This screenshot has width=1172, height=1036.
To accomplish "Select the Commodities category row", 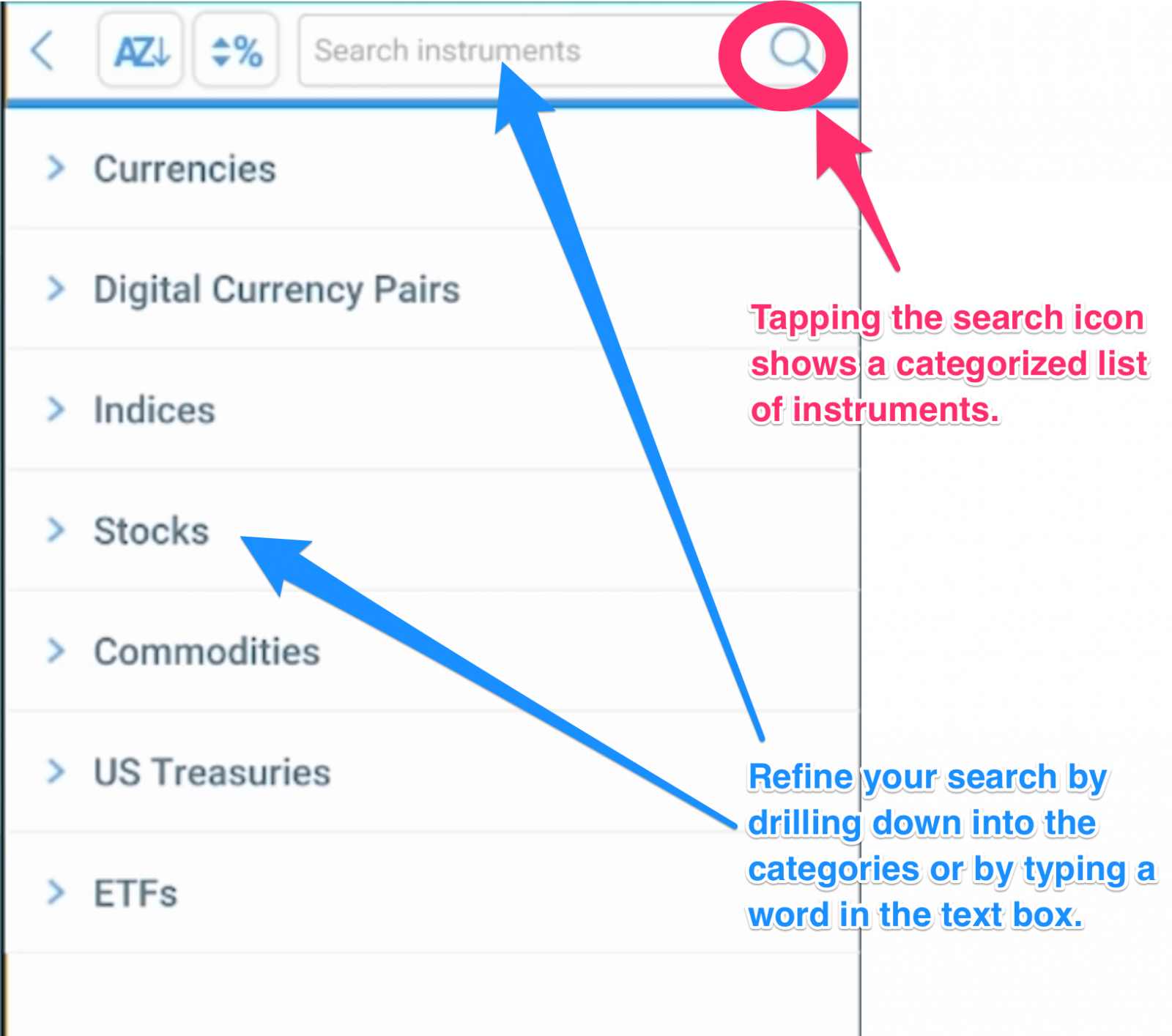I will point(206,650).
